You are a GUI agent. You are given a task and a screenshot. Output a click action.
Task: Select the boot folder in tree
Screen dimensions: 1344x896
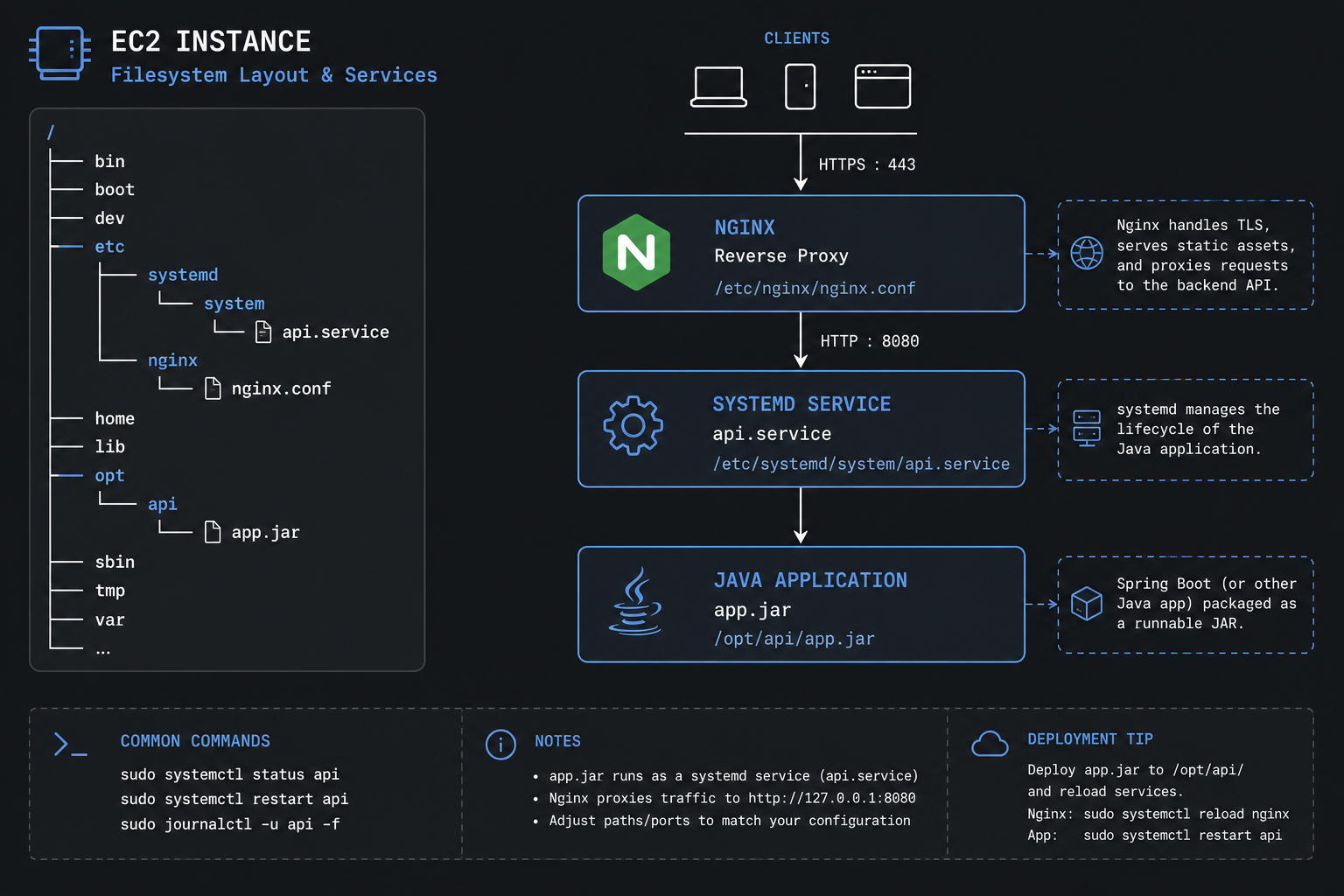[115, 190]
